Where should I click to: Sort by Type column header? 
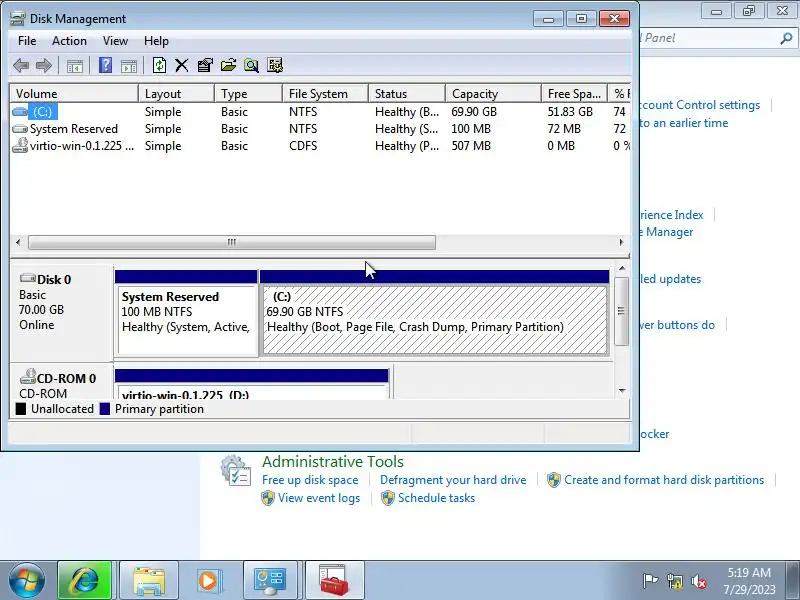[248, 94]
